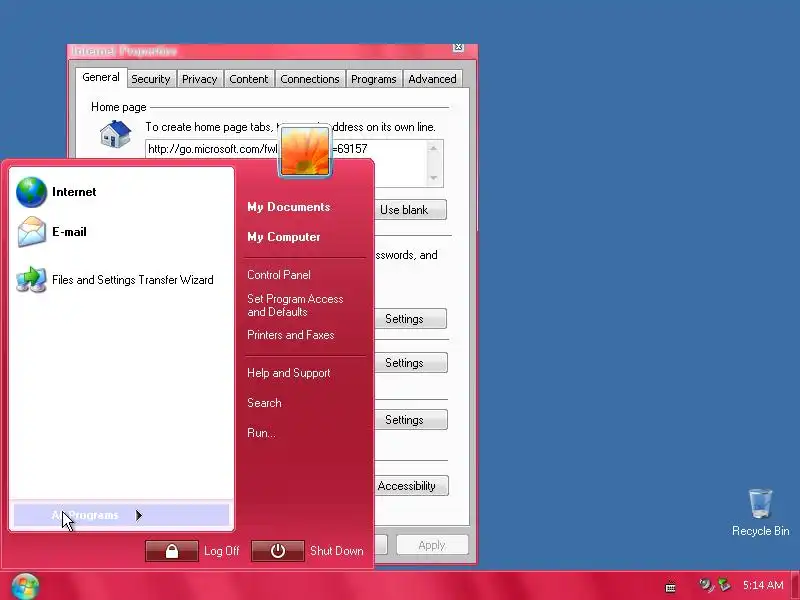Select Set Program Access and Defaults
Viewport: 800px width, 600px height.
coord(295,305)
